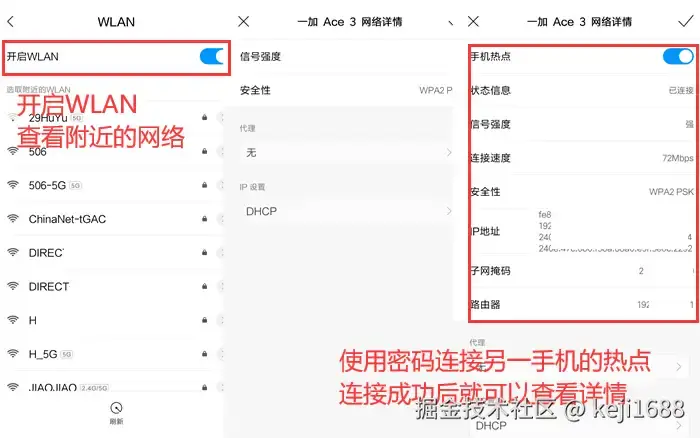Viewport: 700px width, 438px height.
Task: Tap the ChinaNet-tGAC Wi-Fi signal icon
Action: pos(13,218)
